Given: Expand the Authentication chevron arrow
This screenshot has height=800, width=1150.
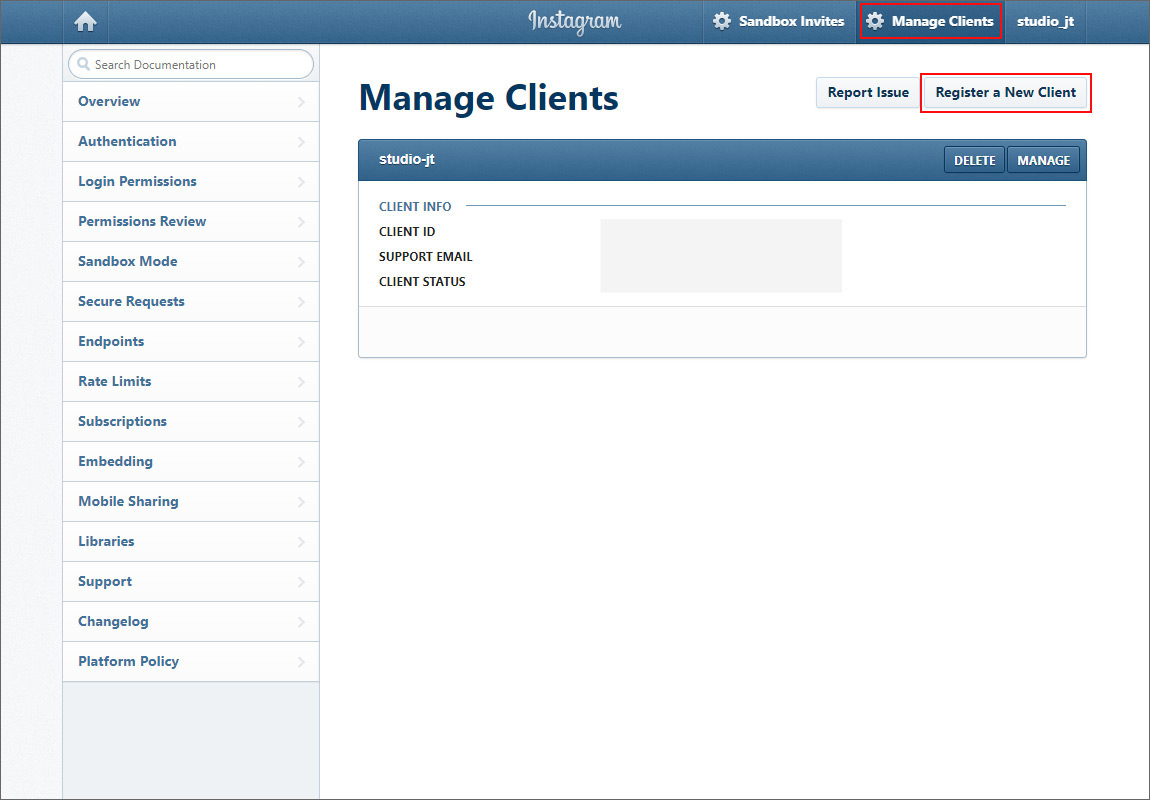Looking at the screenshot, I should pyautogui.click(x=301, y=142).
